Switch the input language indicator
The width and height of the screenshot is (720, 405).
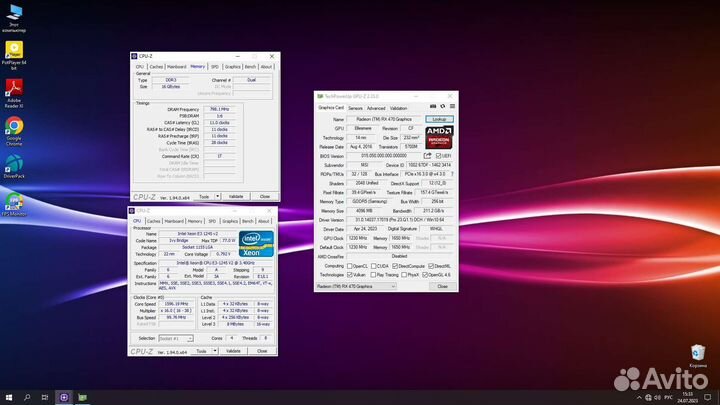click(x=668, y=398)
